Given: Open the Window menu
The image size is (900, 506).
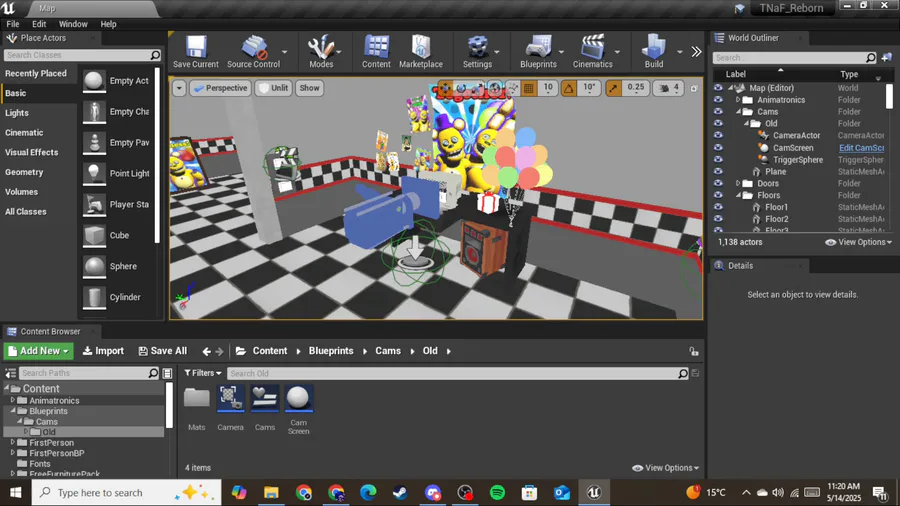Looking at the screenshot, I should [x=73, y=24].
